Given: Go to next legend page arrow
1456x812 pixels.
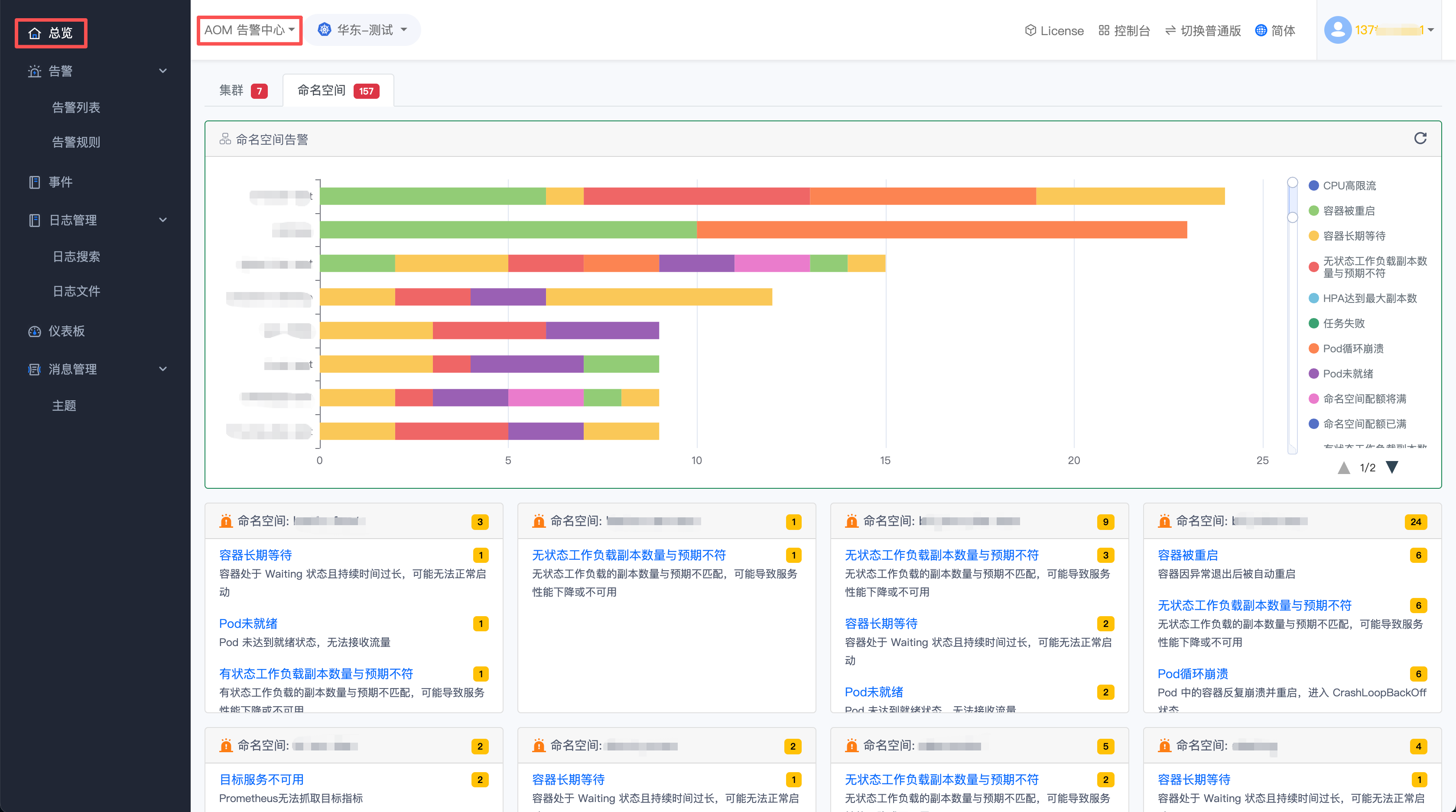Looking at the screenshot, I should coord(1391,467).
